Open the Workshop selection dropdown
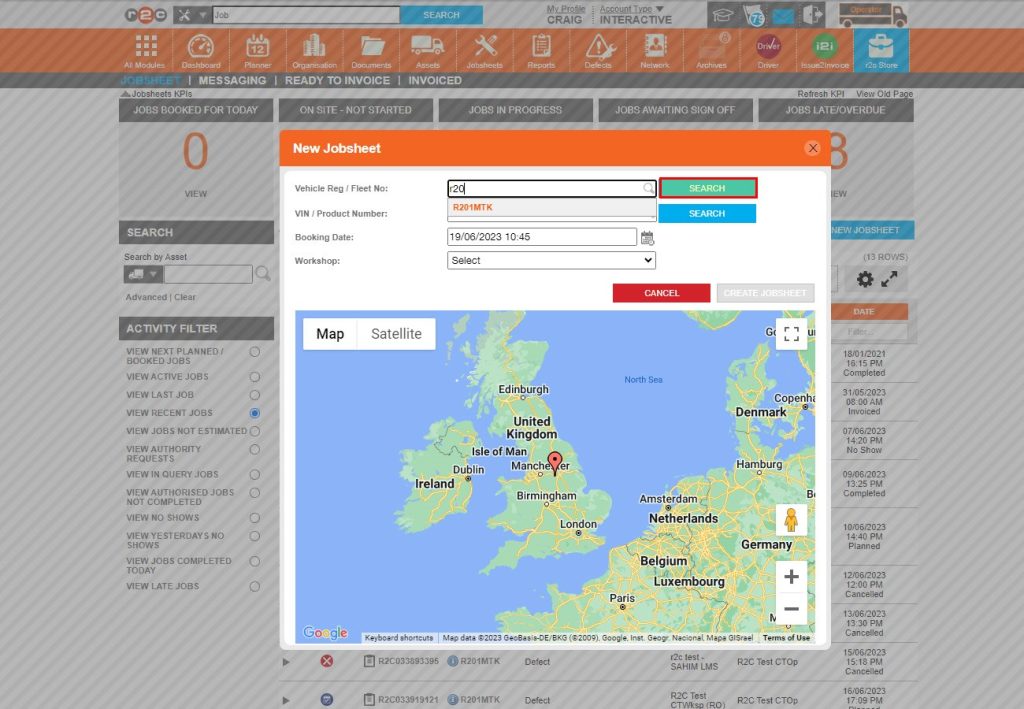 coord(551,259)
